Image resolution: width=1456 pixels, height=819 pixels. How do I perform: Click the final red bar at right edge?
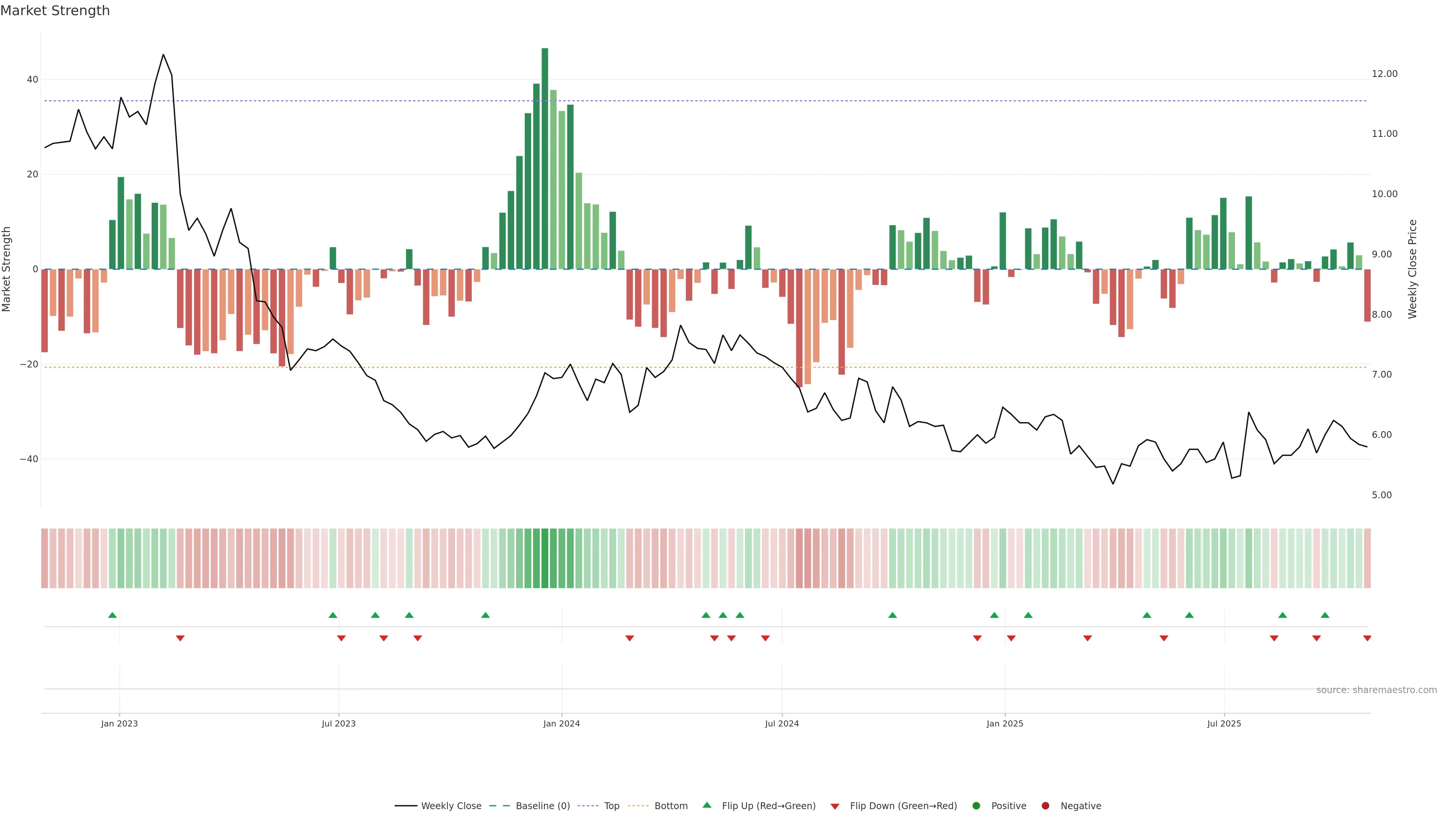point(1367,295)
